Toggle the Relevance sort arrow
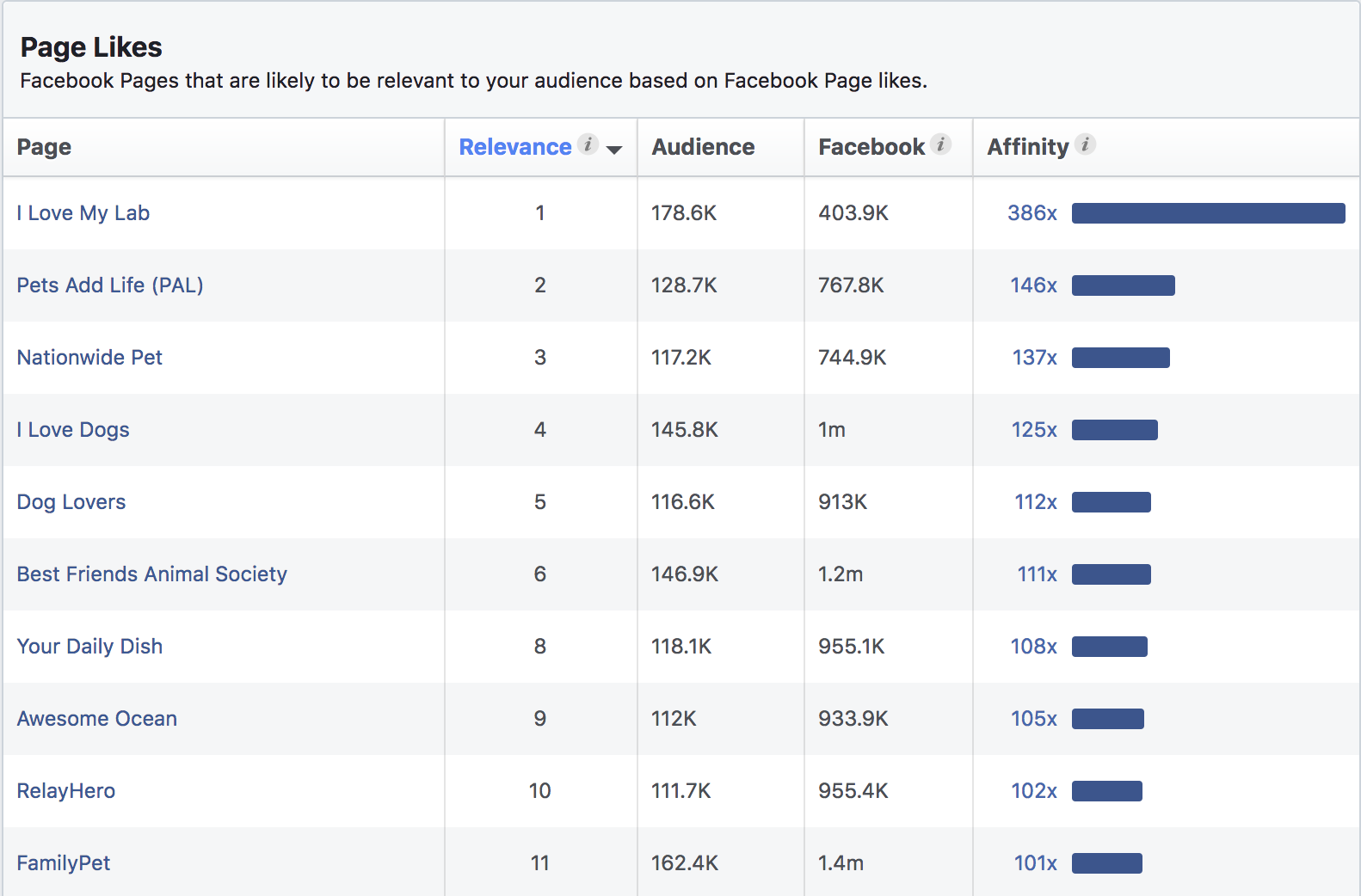This screenshot has height=896, width=1361. point(614,150)
